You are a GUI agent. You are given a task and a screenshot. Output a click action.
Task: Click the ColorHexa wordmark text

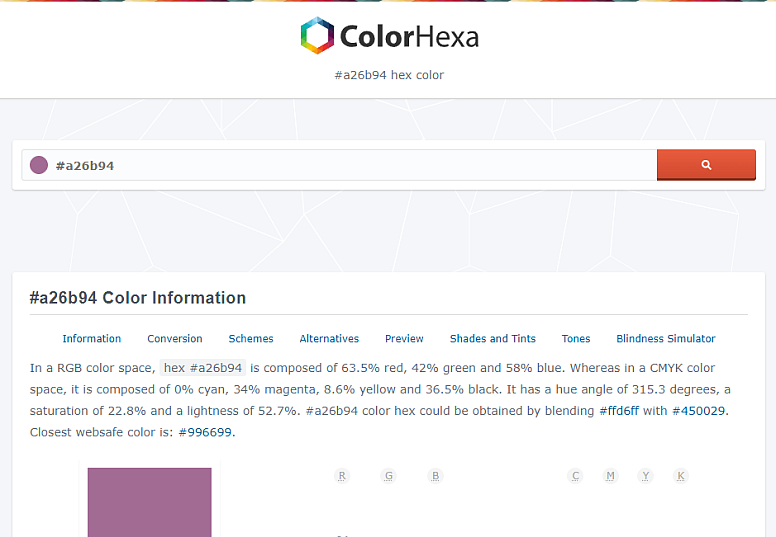pos(409,37)
